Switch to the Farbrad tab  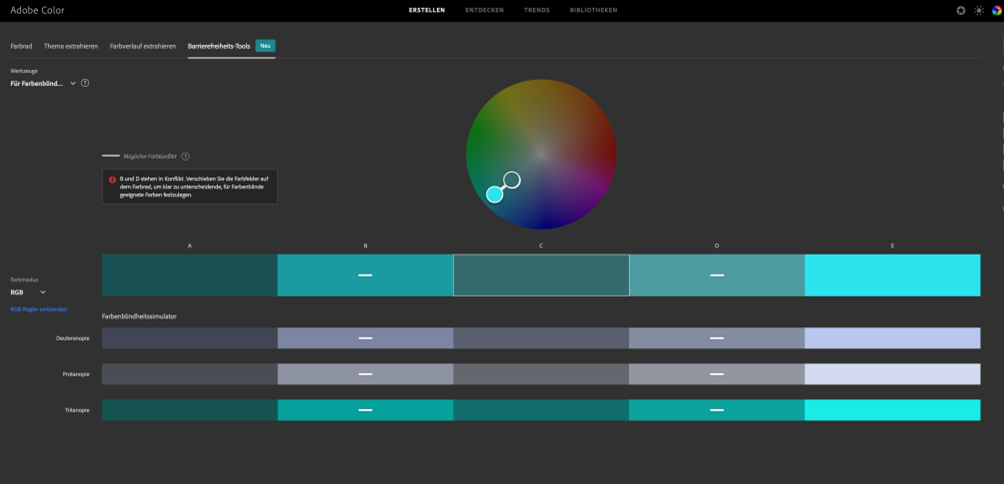click(x=21, y=46)
